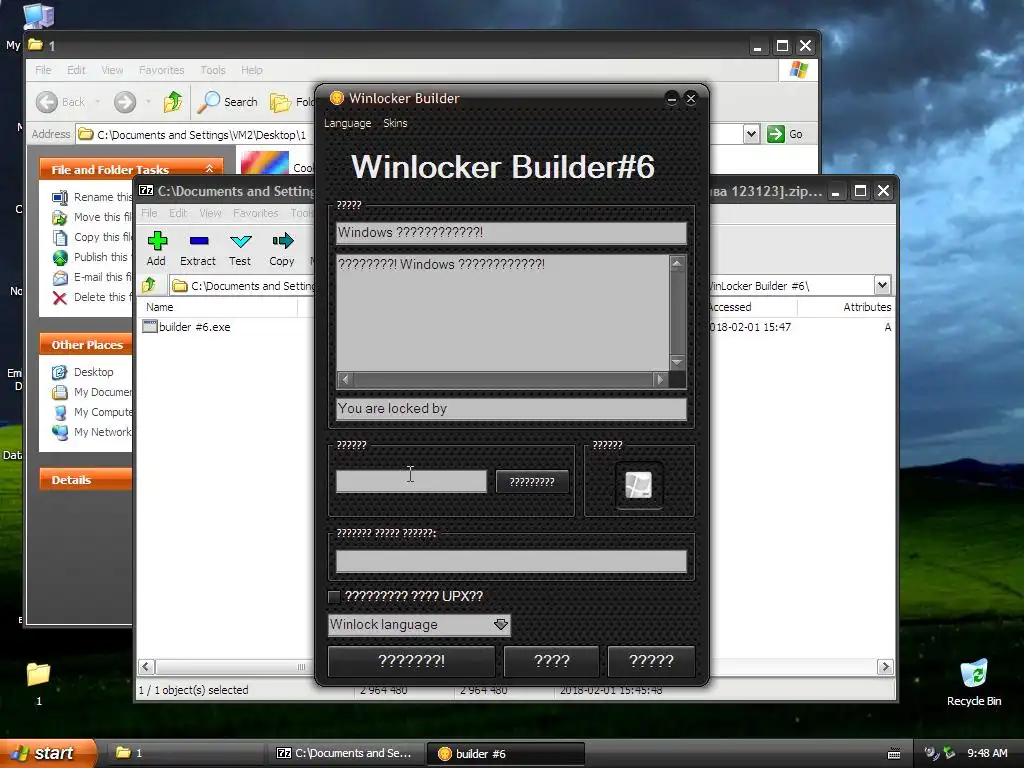Click the wide input field under ??????? ????? ??????:
The width and height of the screenshot is (1024, 768).
point(511,561)
